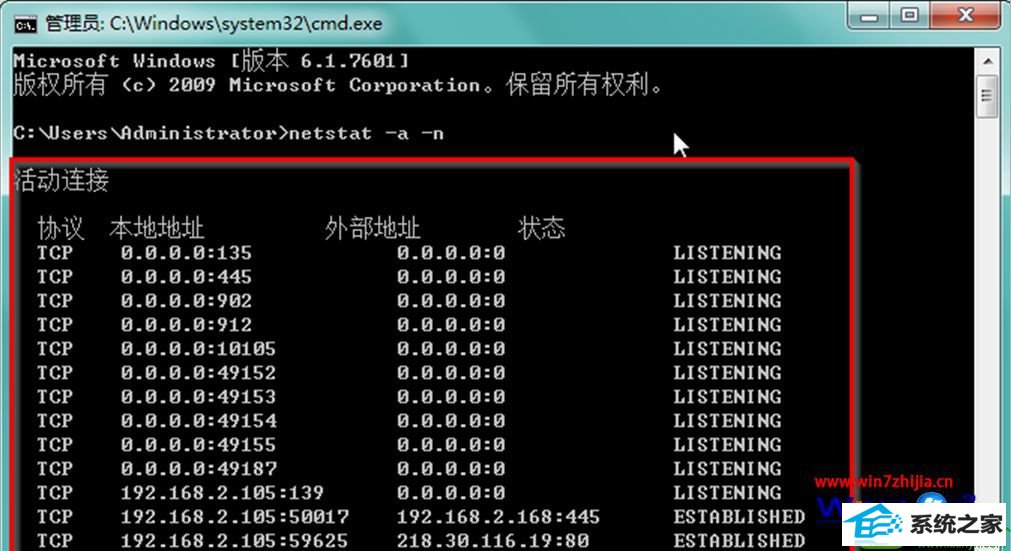Click LISTENING status in the port 135 row

click(x=728, y=253)
